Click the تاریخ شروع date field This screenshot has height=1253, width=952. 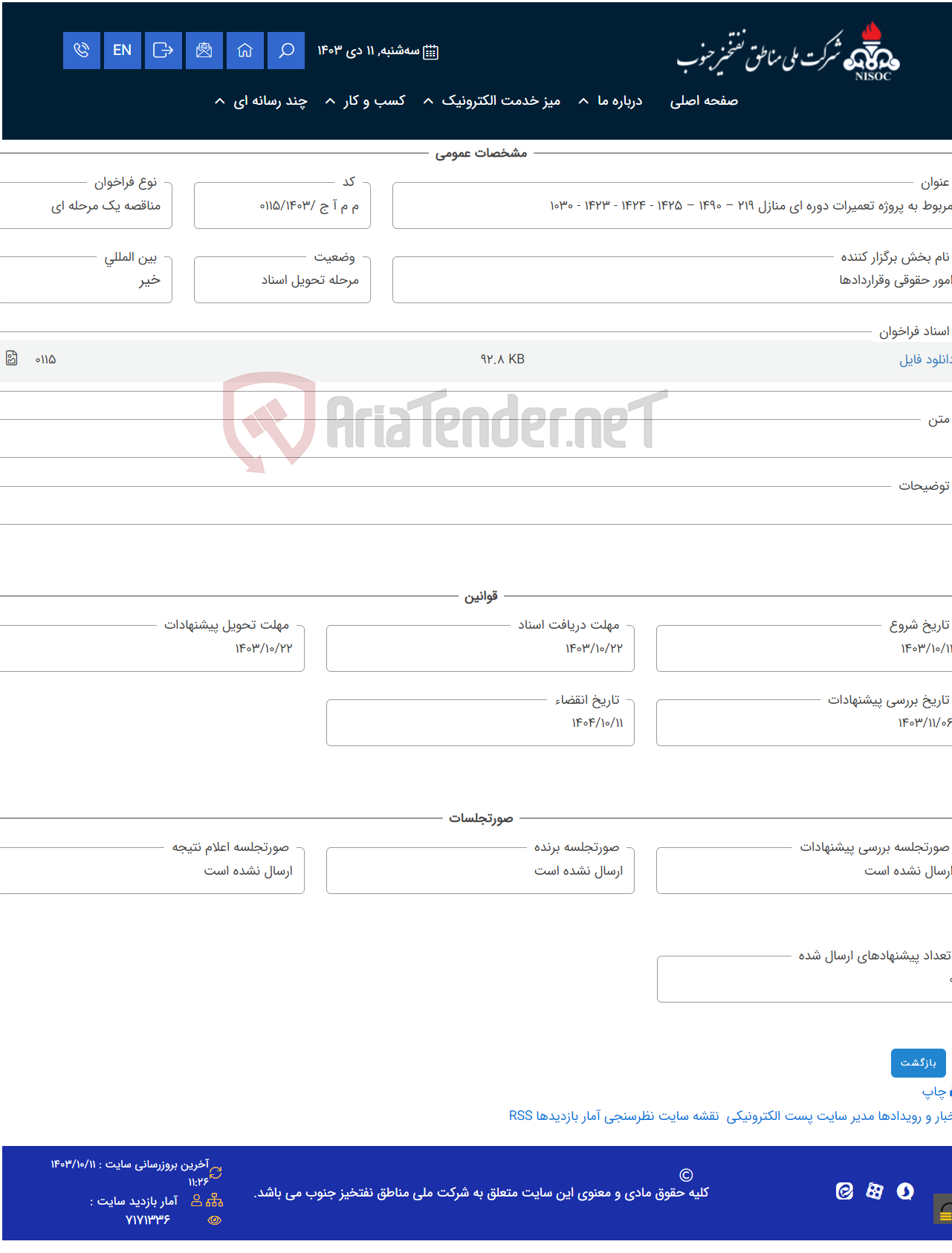tap(804, 648)
